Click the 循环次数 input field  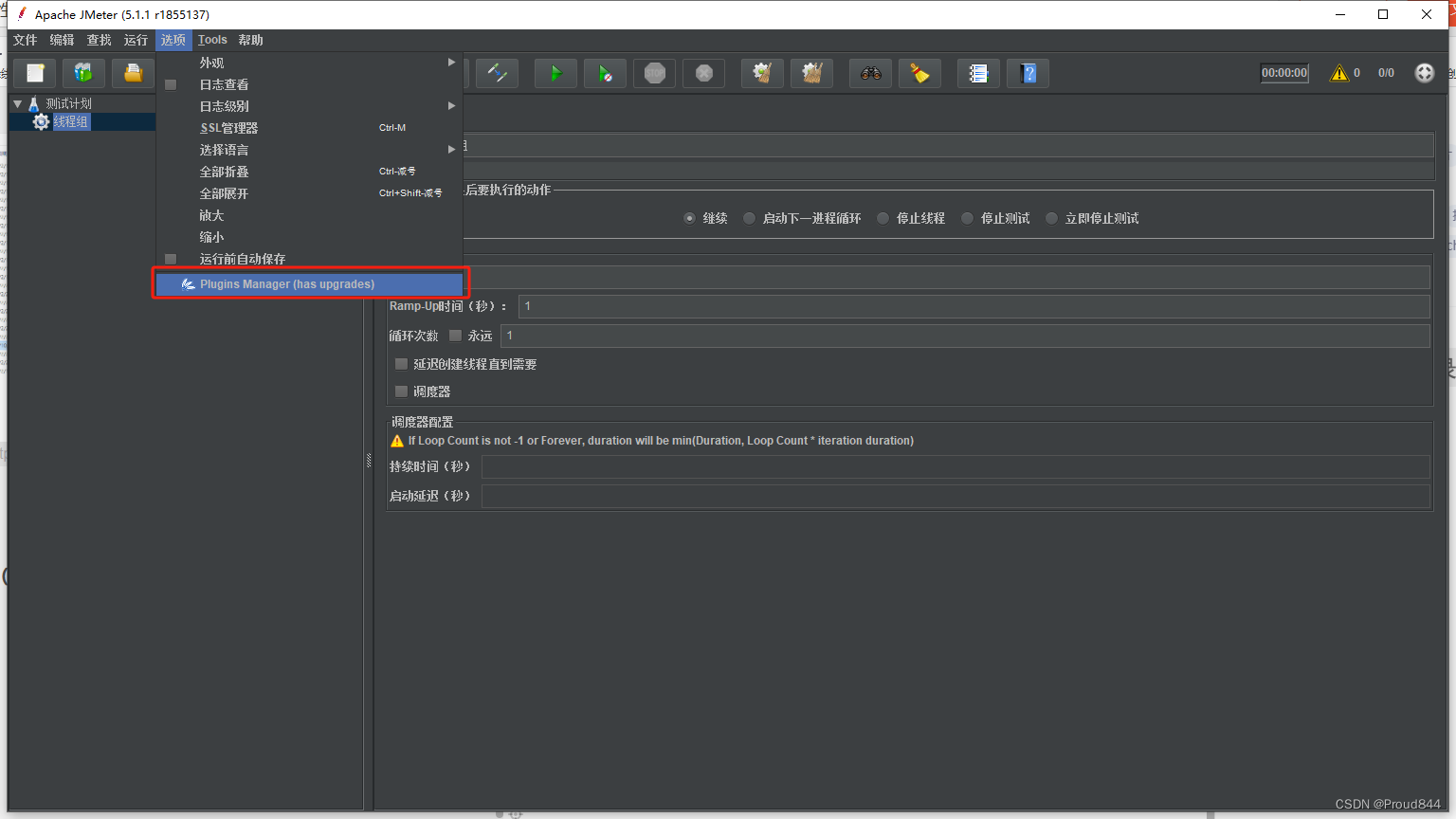(965, 336)
